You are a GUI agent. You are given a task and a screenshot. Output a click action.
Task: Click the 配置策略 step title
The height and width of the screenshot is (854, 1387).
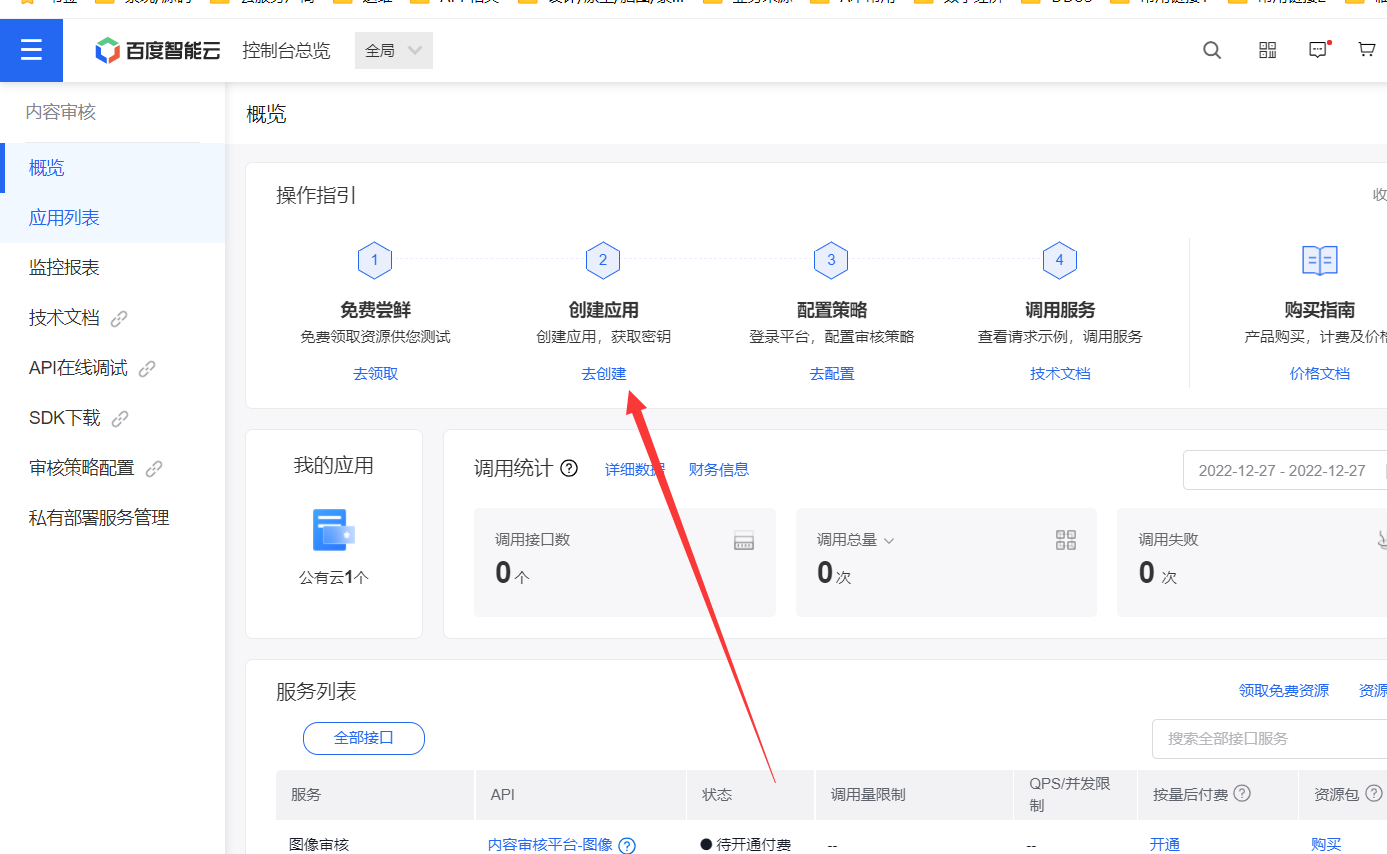point(832,310)
